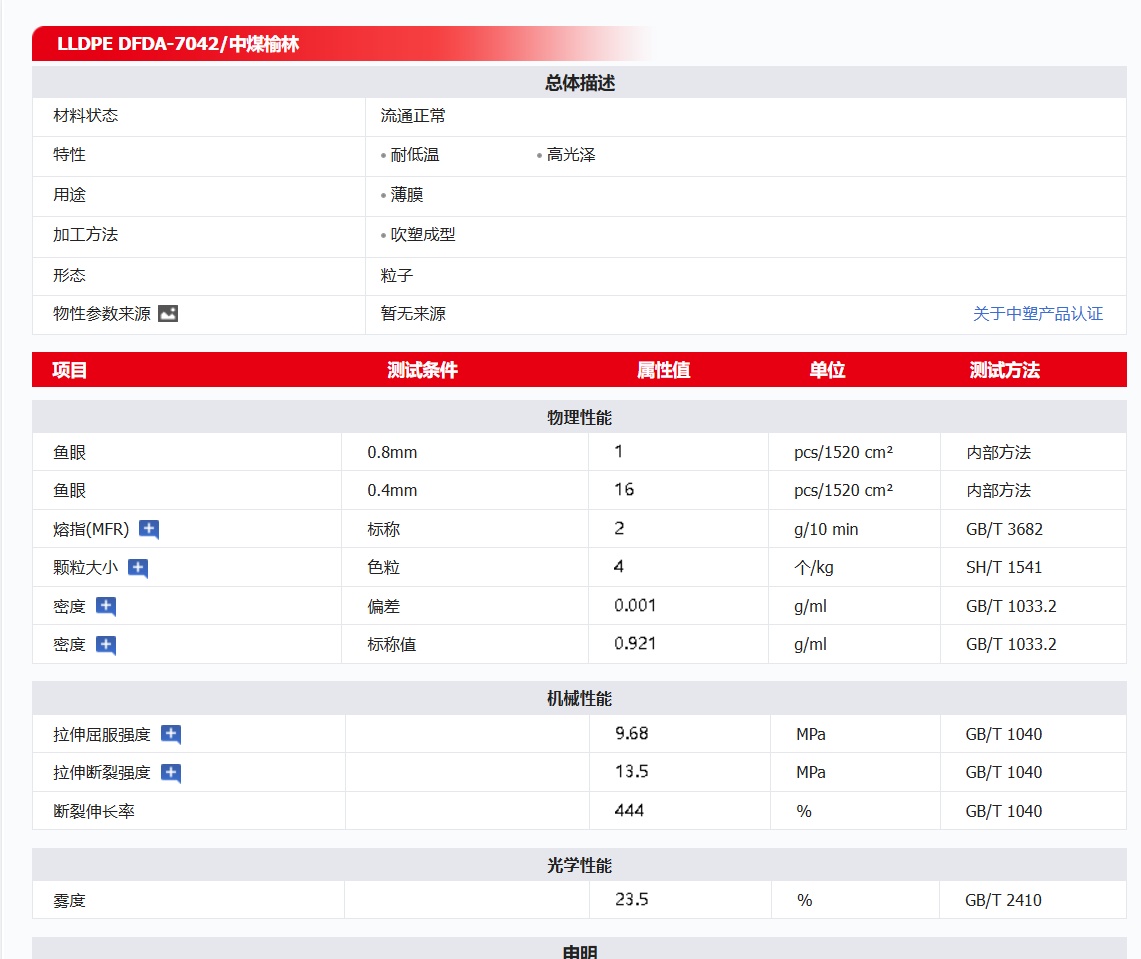The width and height of the screenshot is (1141, 959).
Task: Select the 23.5 haze value
Action: click(632, 899)
